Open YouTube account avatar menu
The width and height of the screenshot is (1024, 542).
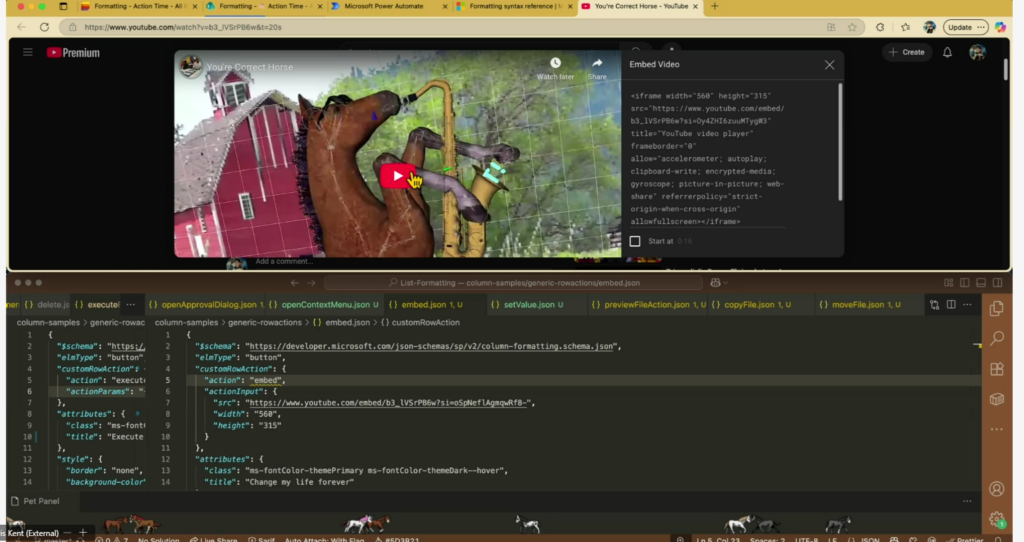click(x=977, y=52)
